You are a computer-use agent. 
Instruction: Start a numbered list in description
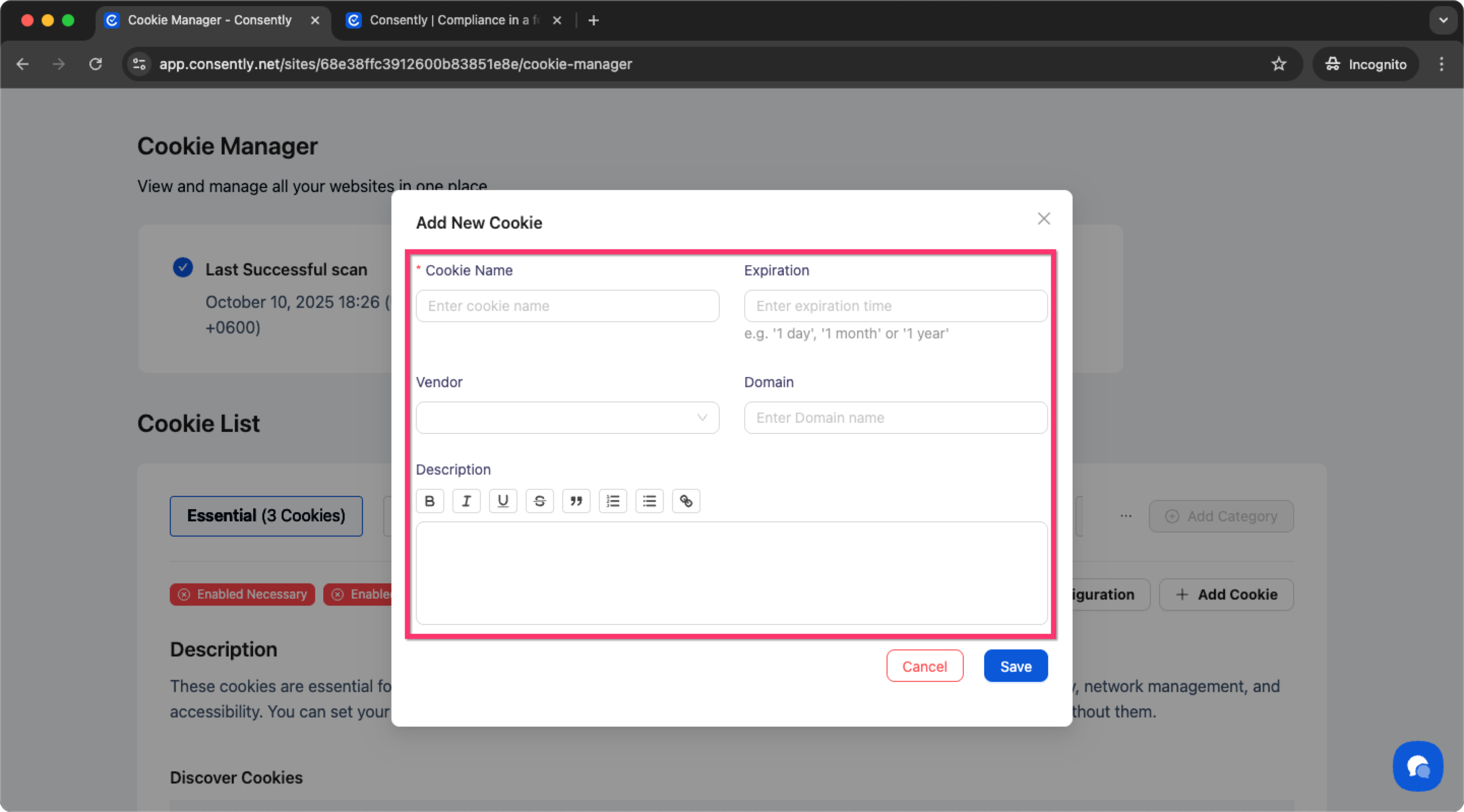tap(613, 501)
